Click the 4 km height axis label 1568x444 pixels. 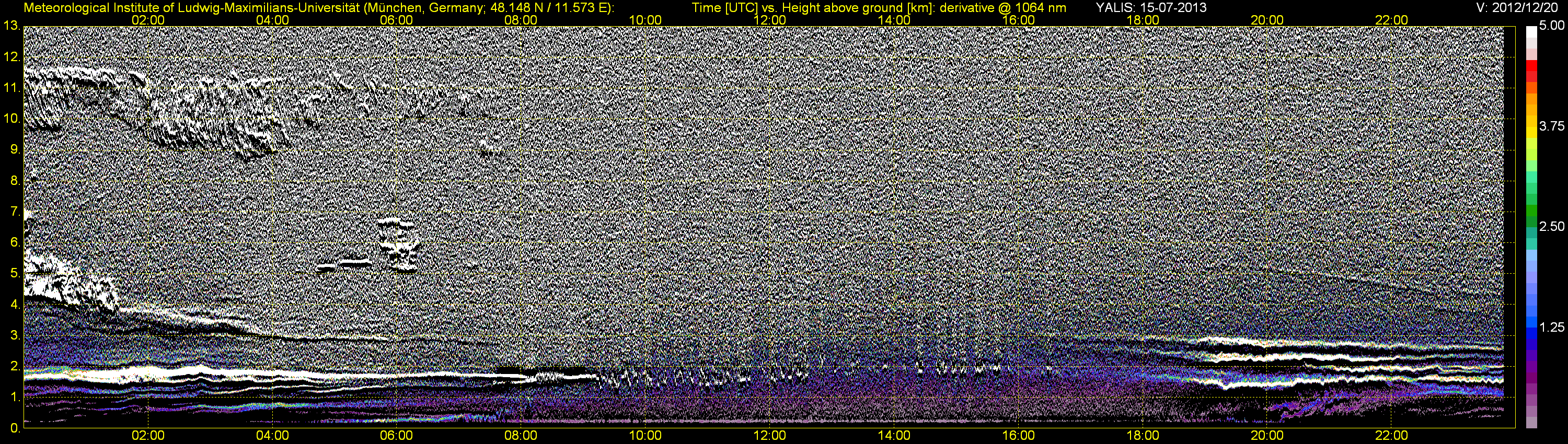(14, 305)
